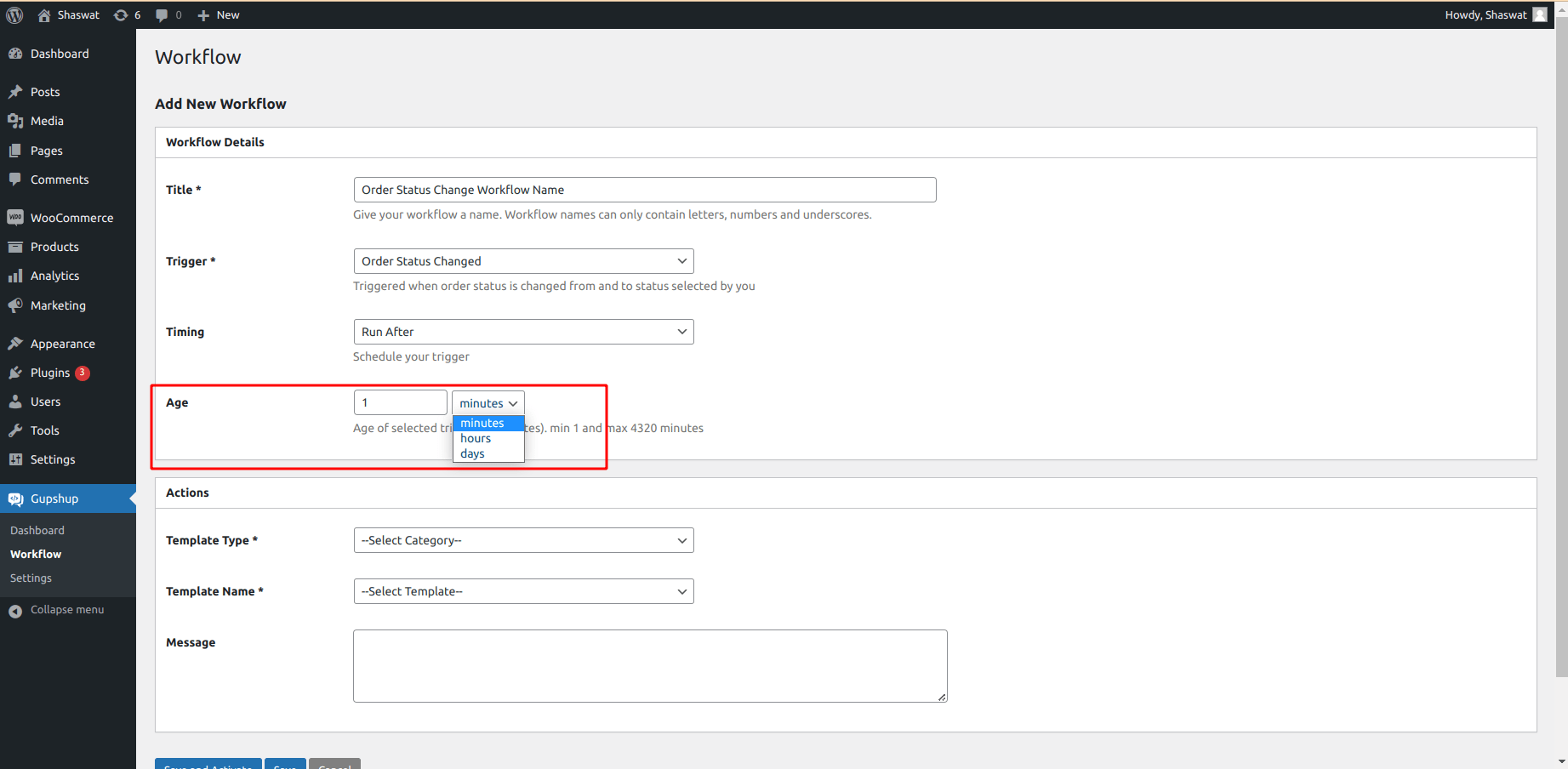Viewport: 1568px width, 769px height.
Task: Click the Posts pin icon
Action: point(15,92)
